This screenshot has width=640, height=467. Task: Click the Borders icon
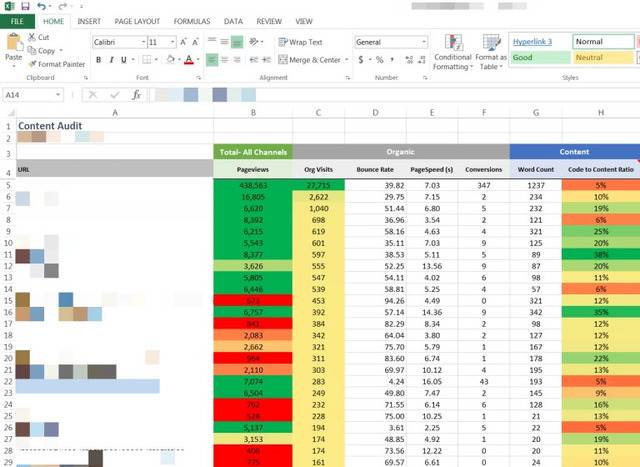point(147,60)
